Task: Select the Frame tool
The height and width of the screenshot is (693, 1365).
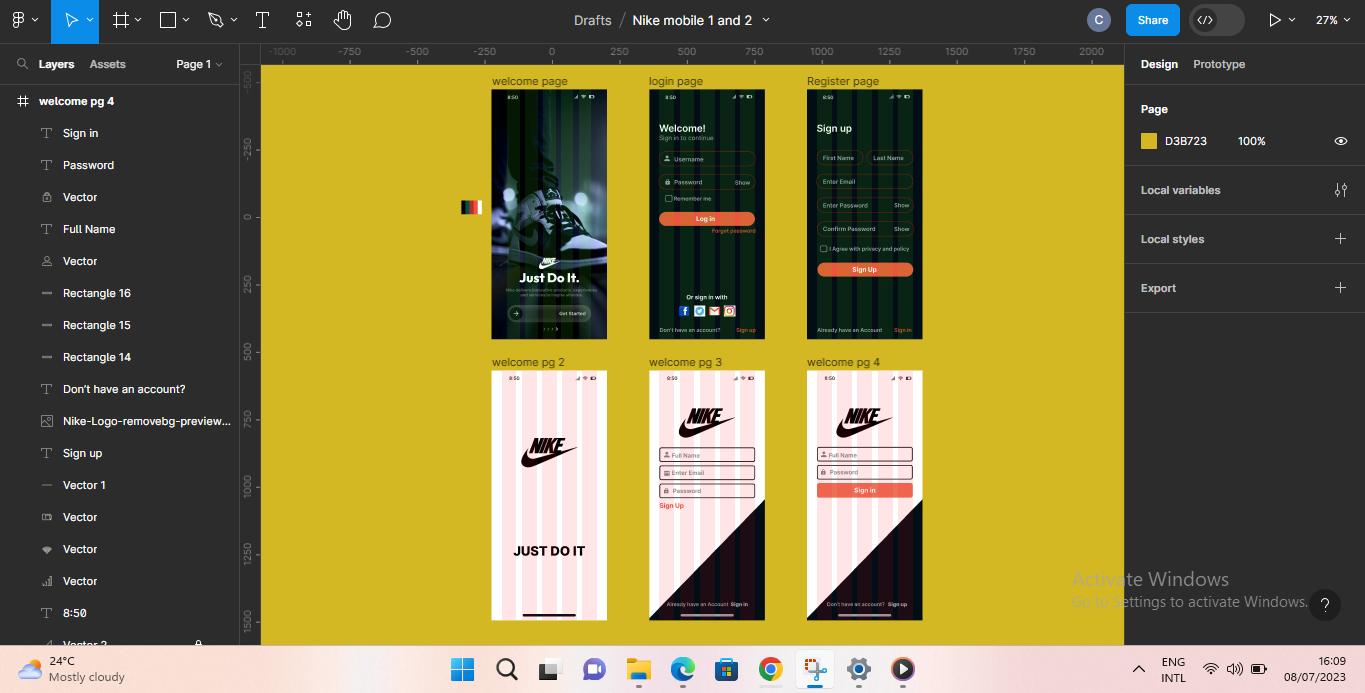Action: [x=121, y=20]
